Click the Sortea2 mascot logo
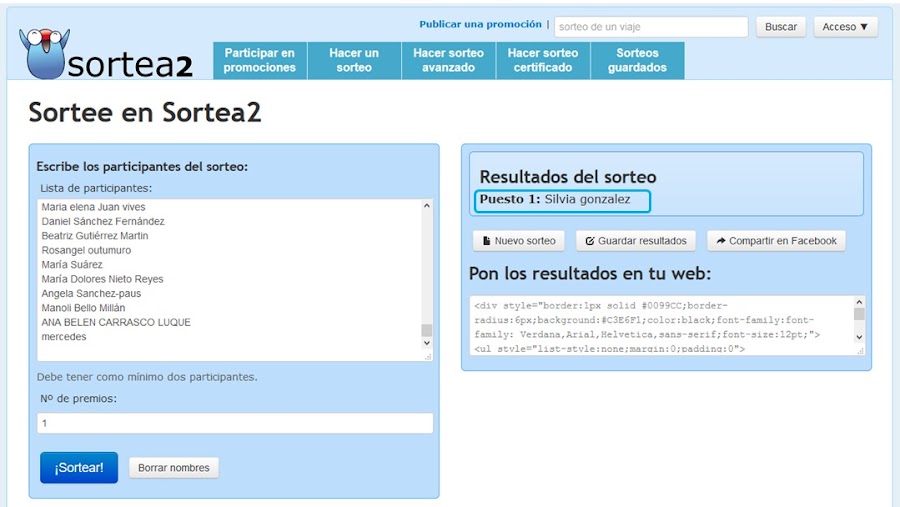The height and width of the screenshot is (507, 900). point(44,53)
